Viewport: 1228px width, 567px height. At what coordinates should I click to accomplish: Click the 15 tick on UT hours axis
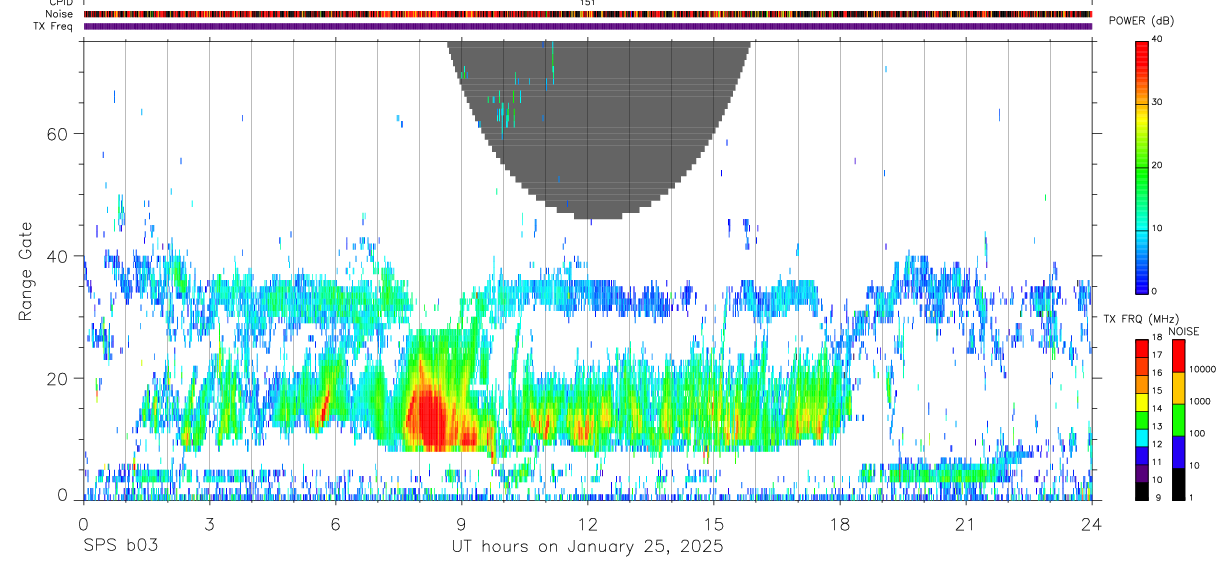click(x=713, y=524)
